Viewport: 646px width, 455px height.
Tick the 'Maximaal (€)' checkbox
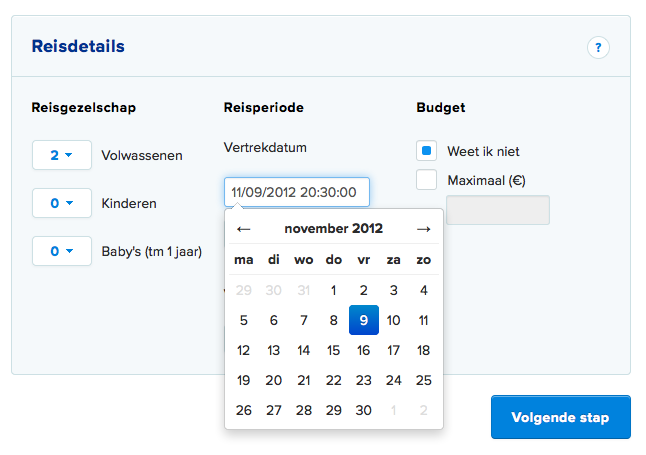[426, 180]
